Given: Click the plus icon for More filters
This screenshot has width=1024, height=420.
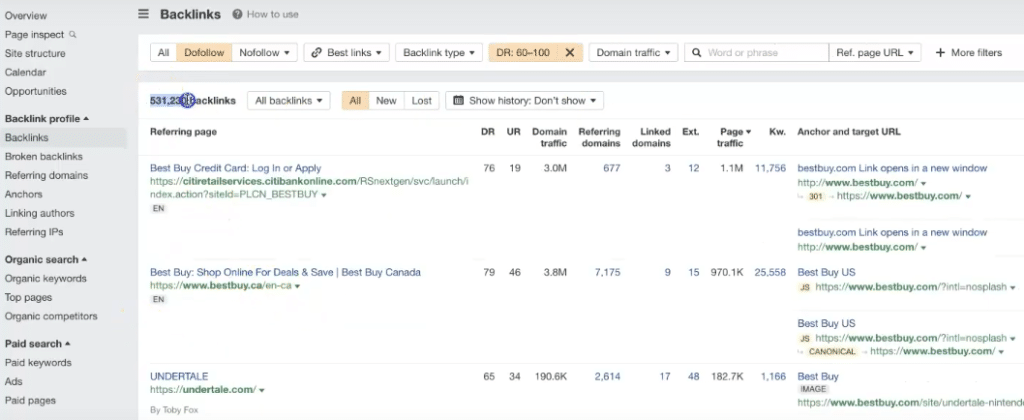Looking at the screenshot, I should tap(940, 53).
